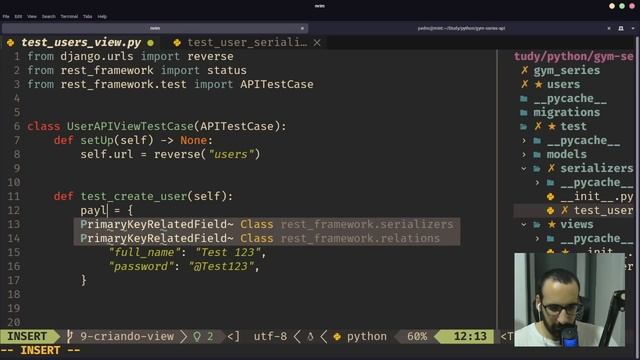Open __init__.py under serializers
The width and height of the screenshot is (640, 360).
click(598, 196)
